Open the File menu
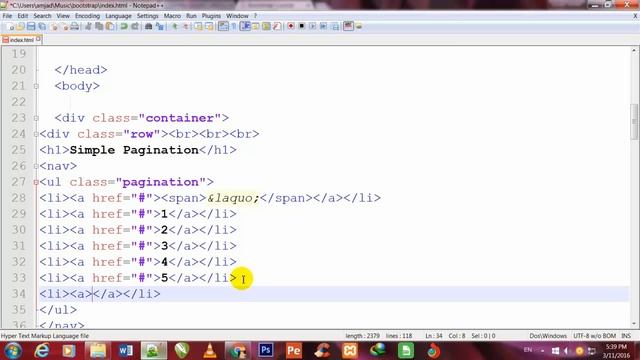 click(x=7, y=16)
